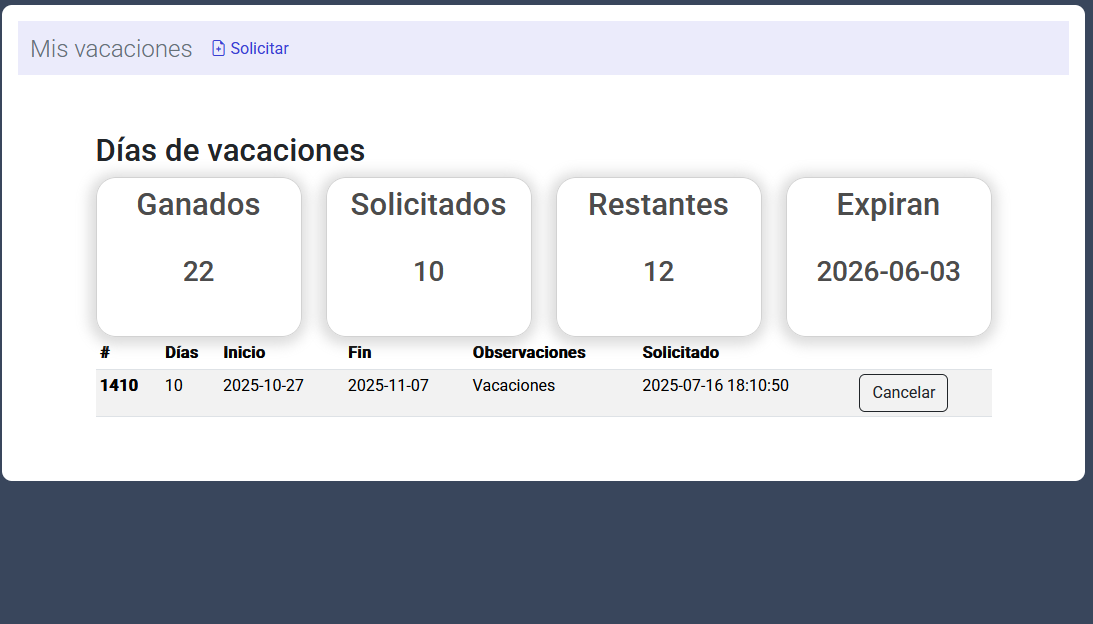The height and width of the screenshot is (624, 1093).
Task: Click the new-document icon beside Solicitar
Action: click(x=218, y=48)
